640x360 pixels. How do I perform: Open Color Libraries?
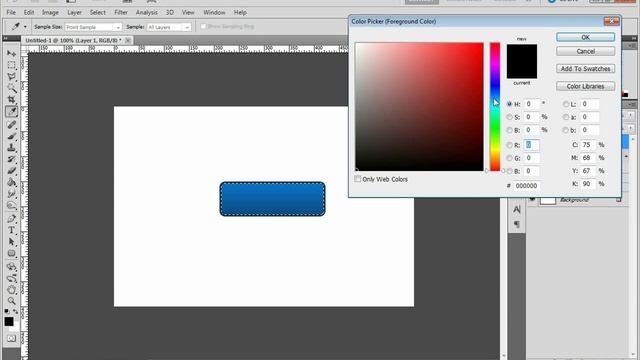tap(585, 86)
